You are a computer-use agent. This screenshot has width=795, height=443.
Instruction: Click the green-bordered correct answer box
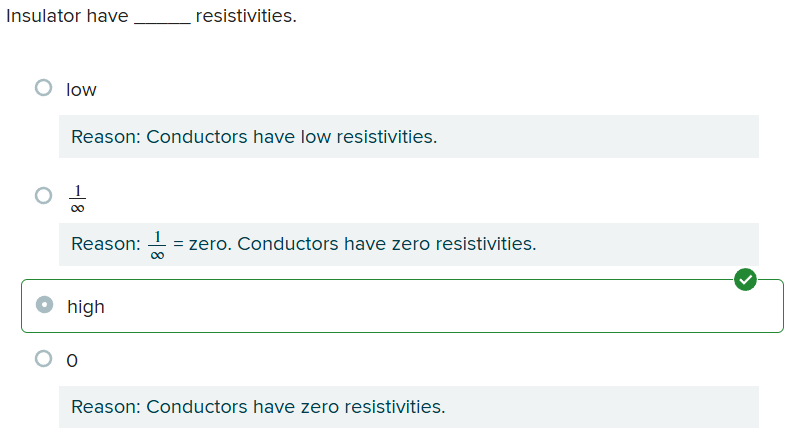(403, 306)
